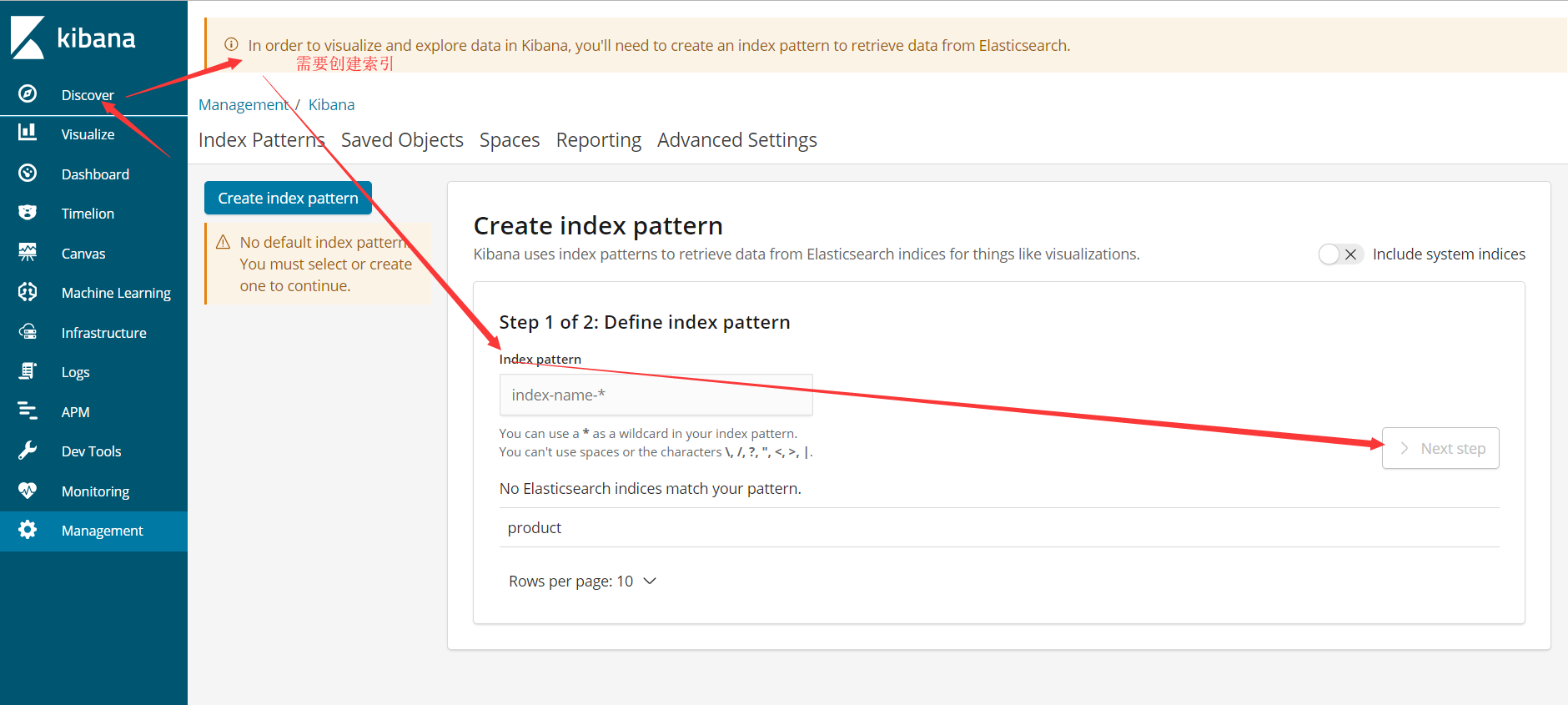Click the Dev Tools wrench icon

pyautogui.click(x=28, y=451)
